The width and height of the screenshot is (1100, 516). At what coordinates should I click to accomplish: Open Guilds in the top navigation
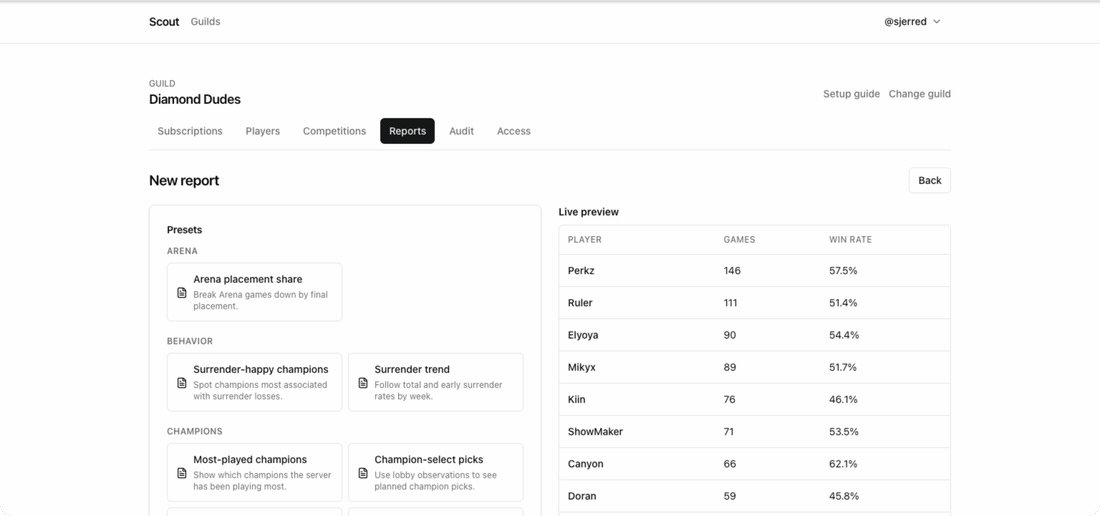tap(206, 22)
